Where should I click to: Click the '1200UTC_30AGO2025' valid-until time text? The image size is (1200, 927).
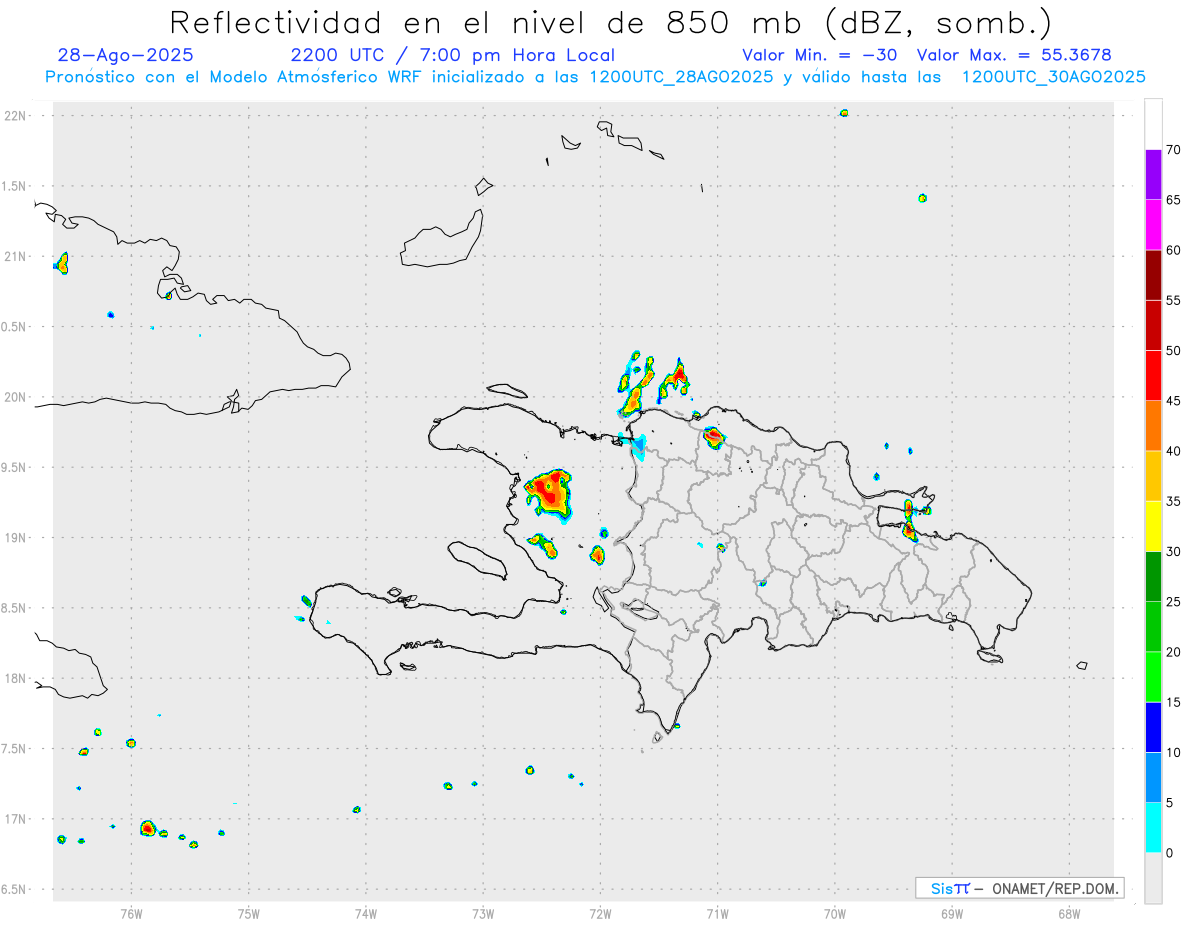click(1053, 77)
